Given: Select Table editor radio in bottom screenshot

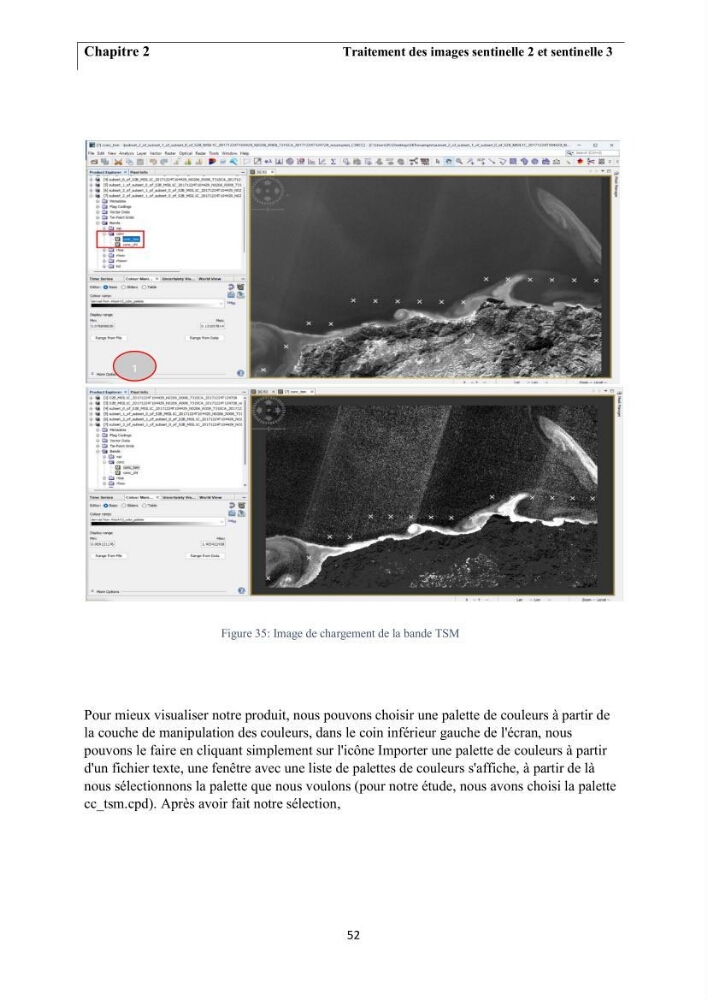Looking at the screenshot, I should pos(145,506).
